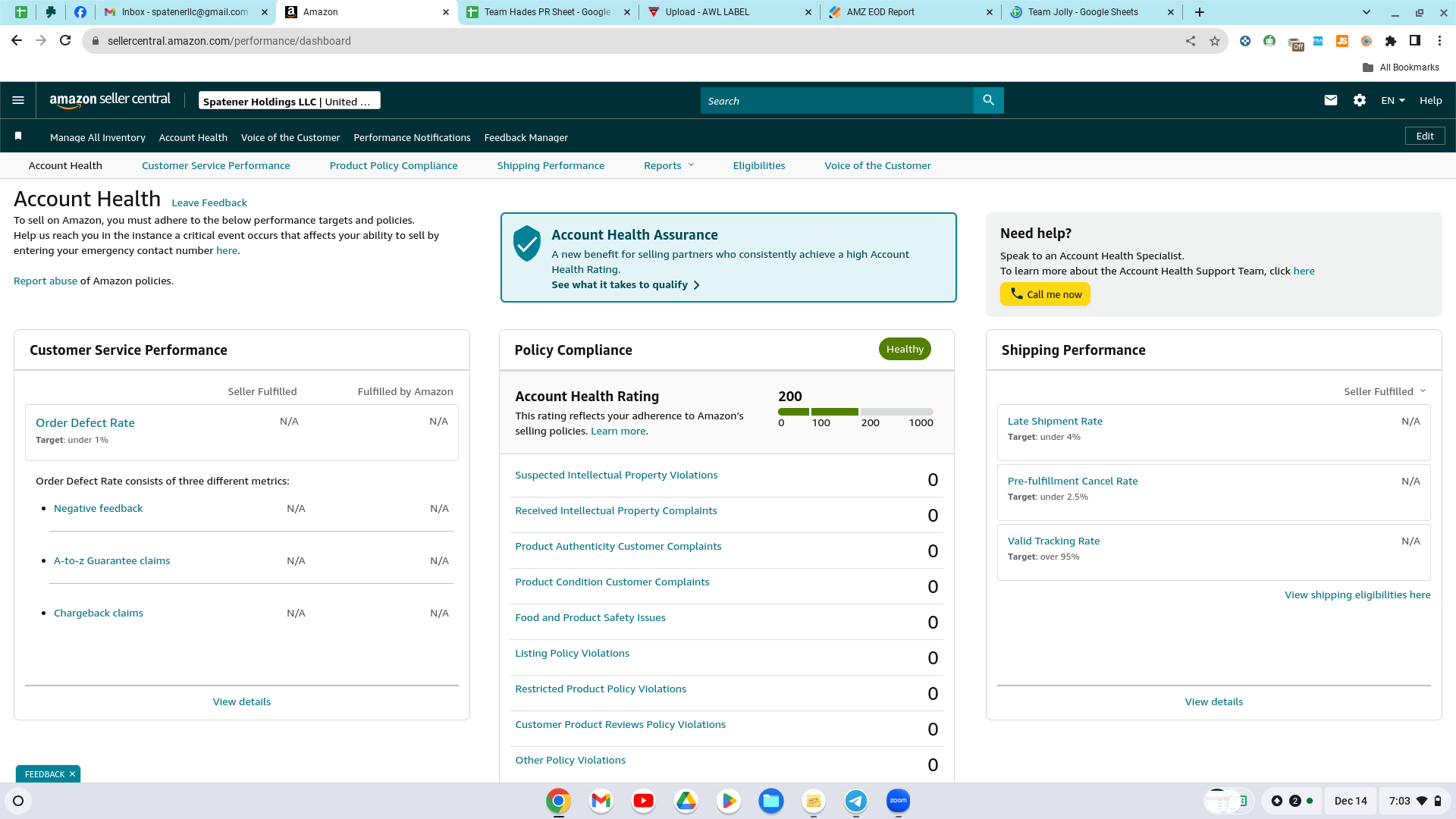
Task: Click the Leave Feedback link
Action: pyautogui.click(x=209, y=202)
